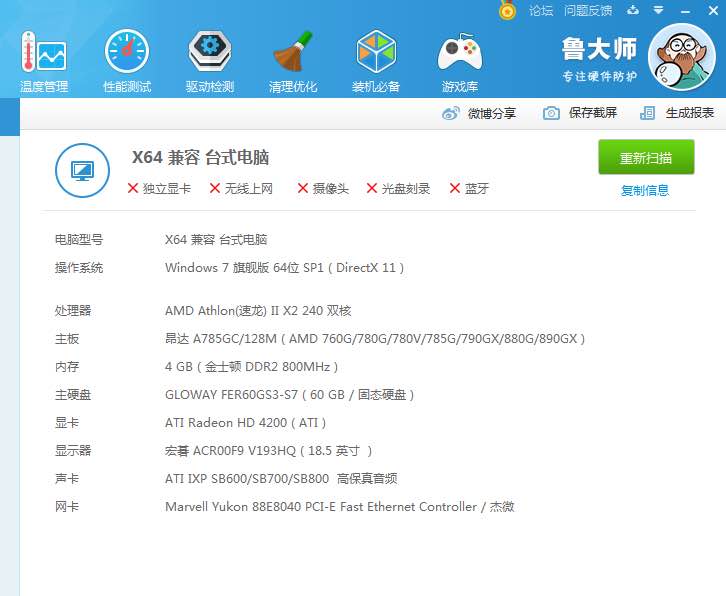Viewport: 726px width, 596px height.
Task: Click the red X beside 摄像头
Action: click(x=303, y=188)
